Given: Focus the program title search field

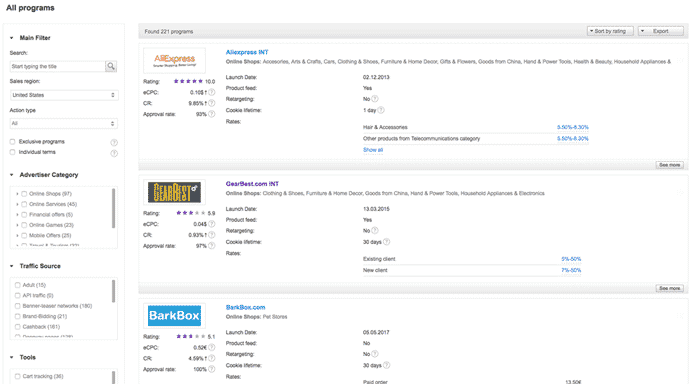Looking at the screenshot, I should pos(58,67).
